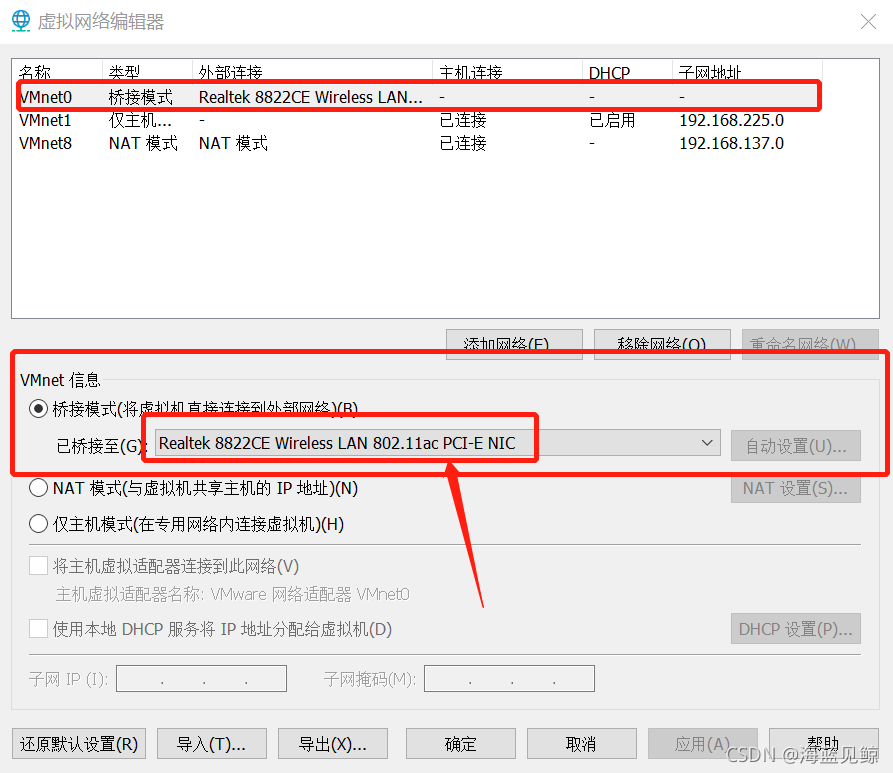Click 移除网络(O) button
This screenshot has width=893, height=773.
click(x=662, y=344)
